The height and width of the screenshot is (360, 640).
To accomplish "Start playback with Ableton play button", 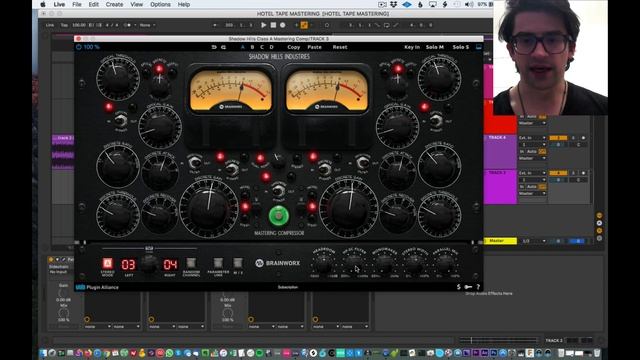I will tap(264, 25).
